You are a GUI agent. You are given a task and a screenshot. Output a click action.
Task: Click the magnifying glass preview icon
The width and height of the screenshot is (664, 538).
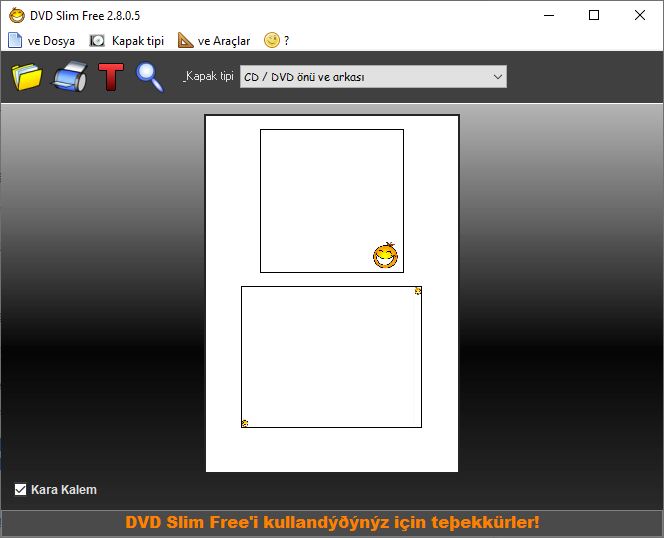149,78
